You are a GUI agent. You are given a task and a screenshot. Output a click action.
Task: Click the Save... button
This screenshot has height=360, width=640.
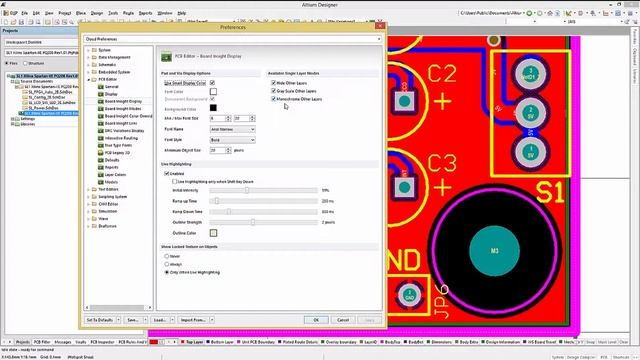133,320
